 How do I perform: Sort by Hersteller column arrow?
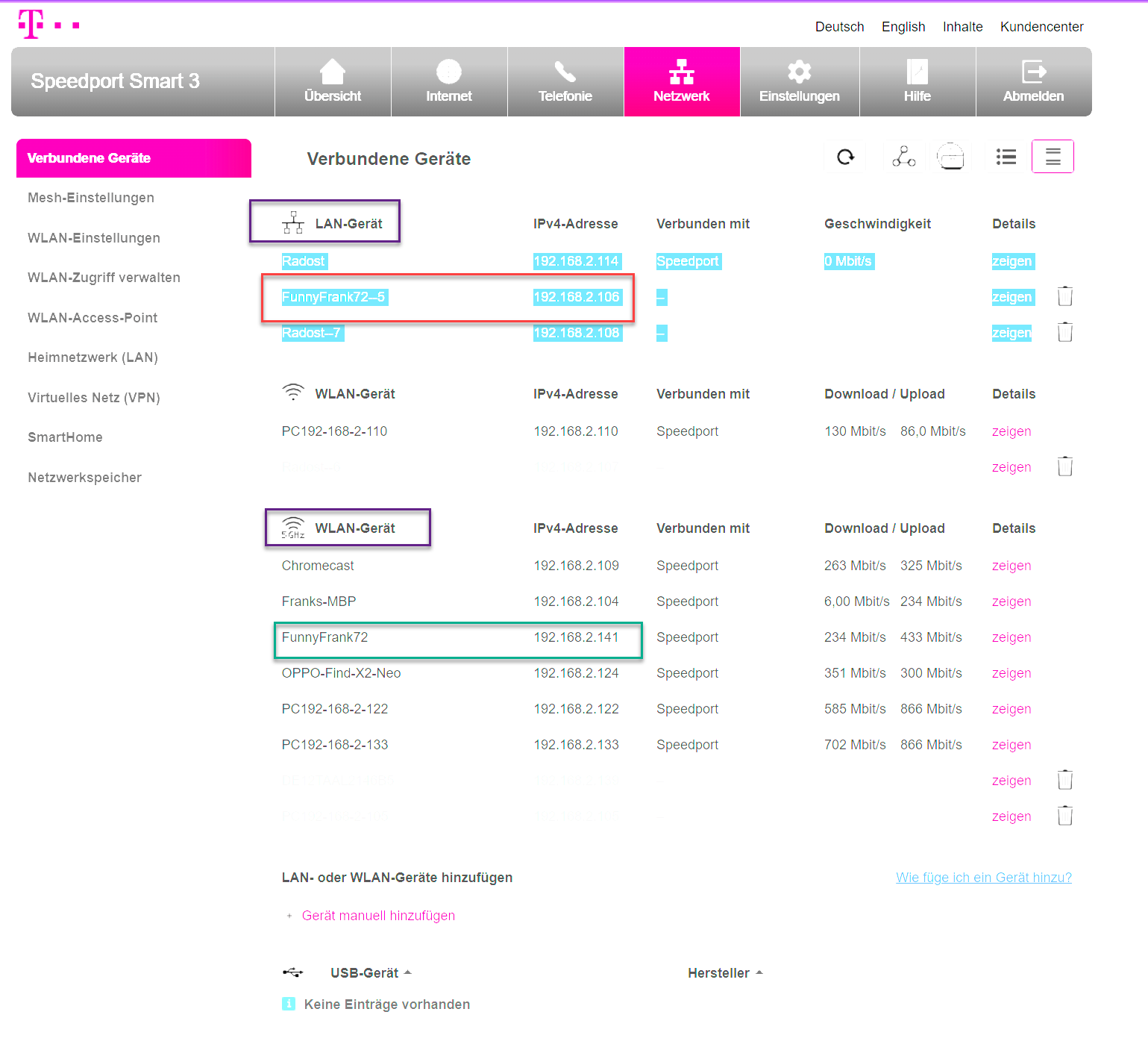[x=759, y=972]
